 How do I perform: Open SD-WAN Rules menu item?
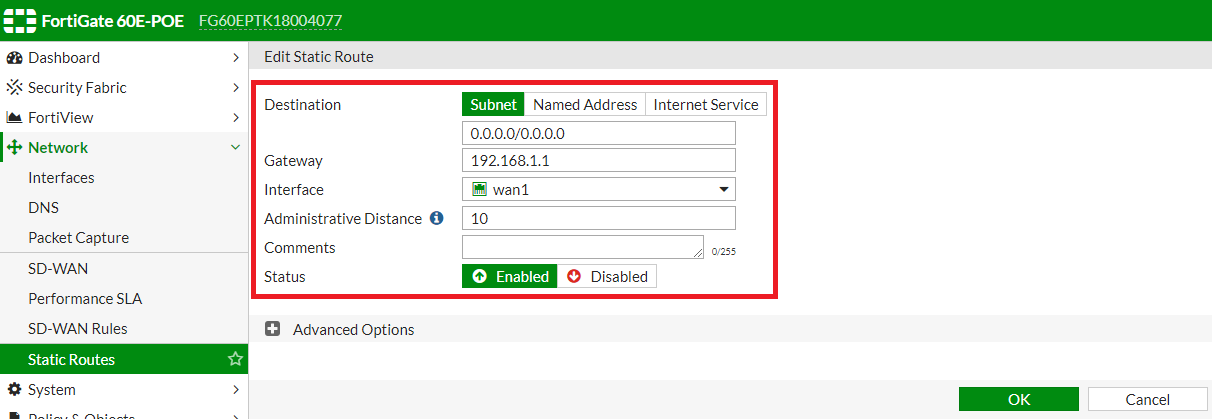(78, 329)
